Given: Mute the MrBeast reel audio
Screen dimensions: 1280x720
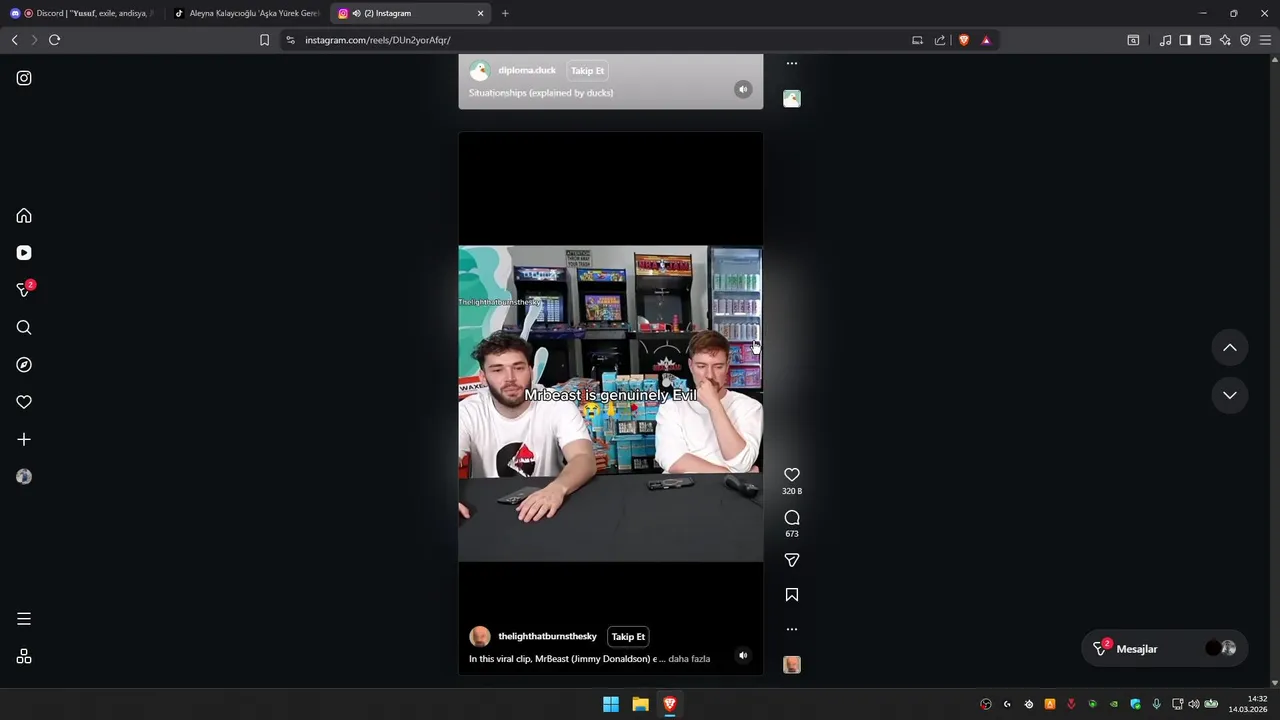Looking at the screenshot, I should (x=743, y=656).
